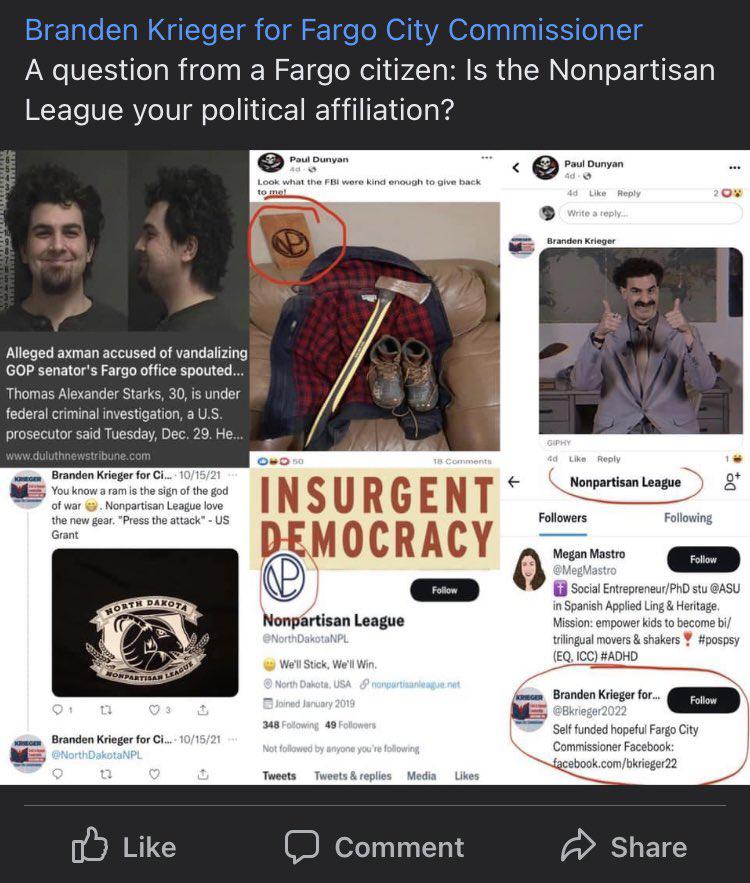Image resolution: width=750 pixels, height=883 pixels.
Task: Open the Media tab
Action: coord(421,775)
